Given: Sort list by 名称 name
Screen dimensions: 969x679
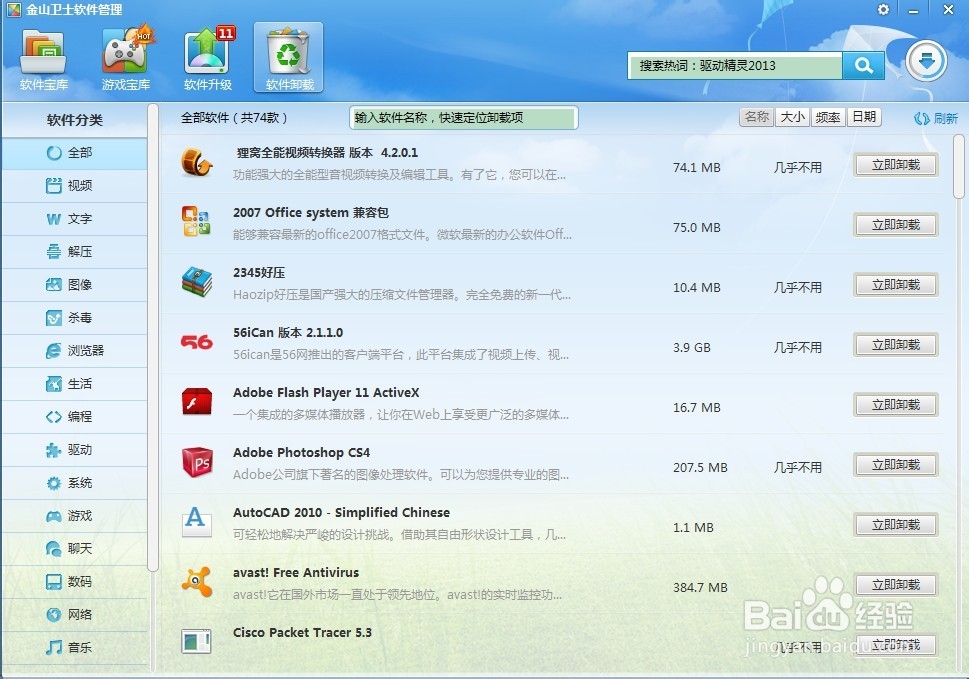Looking at the screenshot, I should [756, 117].
